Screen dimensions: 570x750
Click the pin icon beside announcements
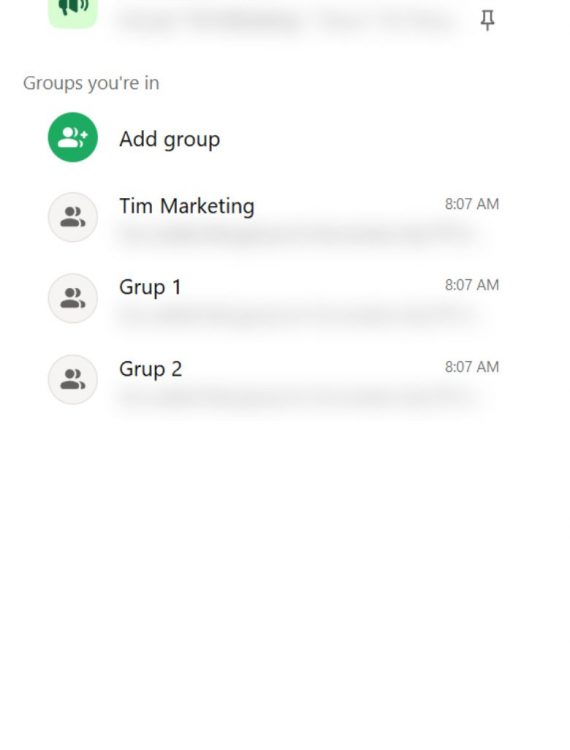click(487, 20)
